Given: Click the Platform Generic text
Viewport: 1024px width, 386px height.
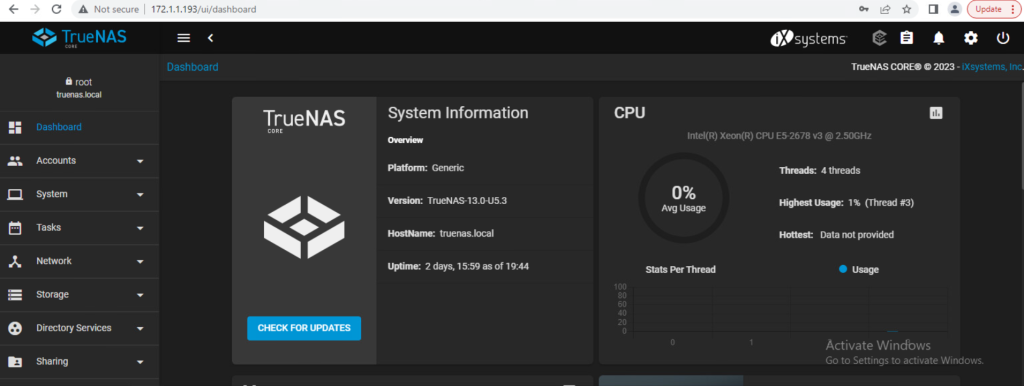Looking at the screenshot, I should [x=426, y=168].
